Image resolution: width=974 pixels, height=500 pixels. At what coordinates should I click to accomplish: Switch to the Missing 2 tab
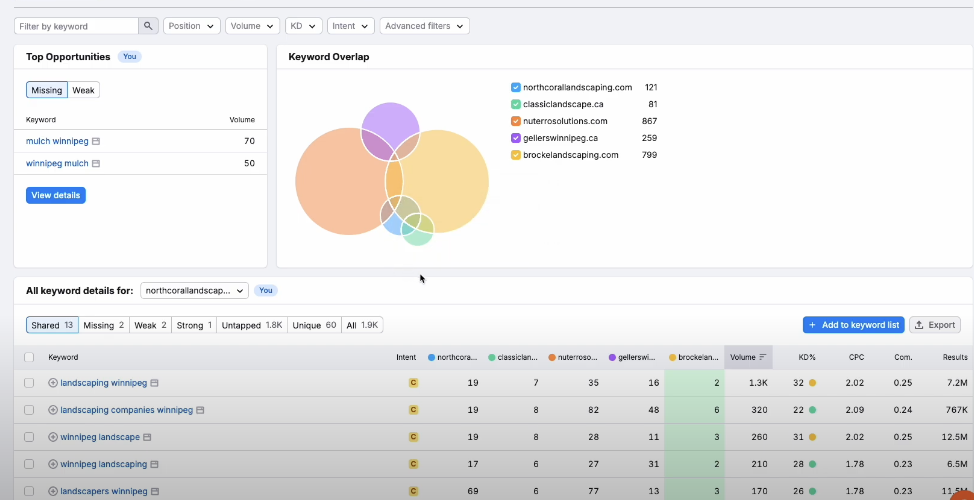pyautogui.click(x=104, y=325)
